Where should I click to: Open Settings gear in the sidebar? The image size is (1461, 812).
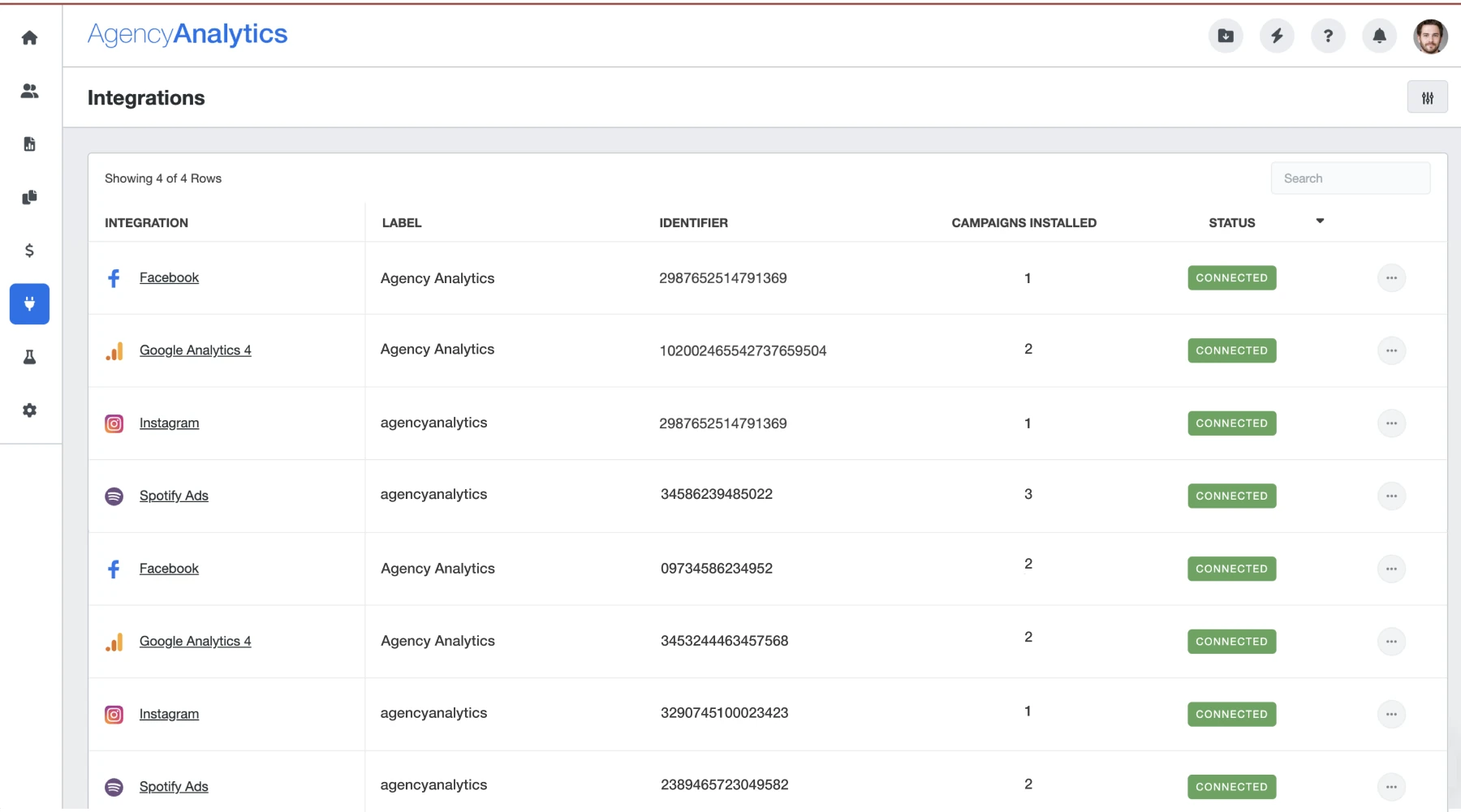[x=29, y=410]
